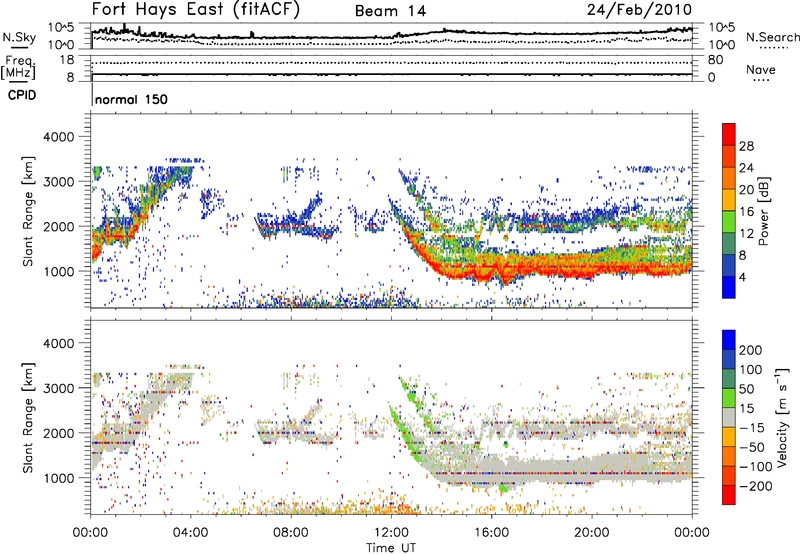
Task: Click the "Velocity [m s⁻¹]" colorbar label
Action: tap(781, 417)
